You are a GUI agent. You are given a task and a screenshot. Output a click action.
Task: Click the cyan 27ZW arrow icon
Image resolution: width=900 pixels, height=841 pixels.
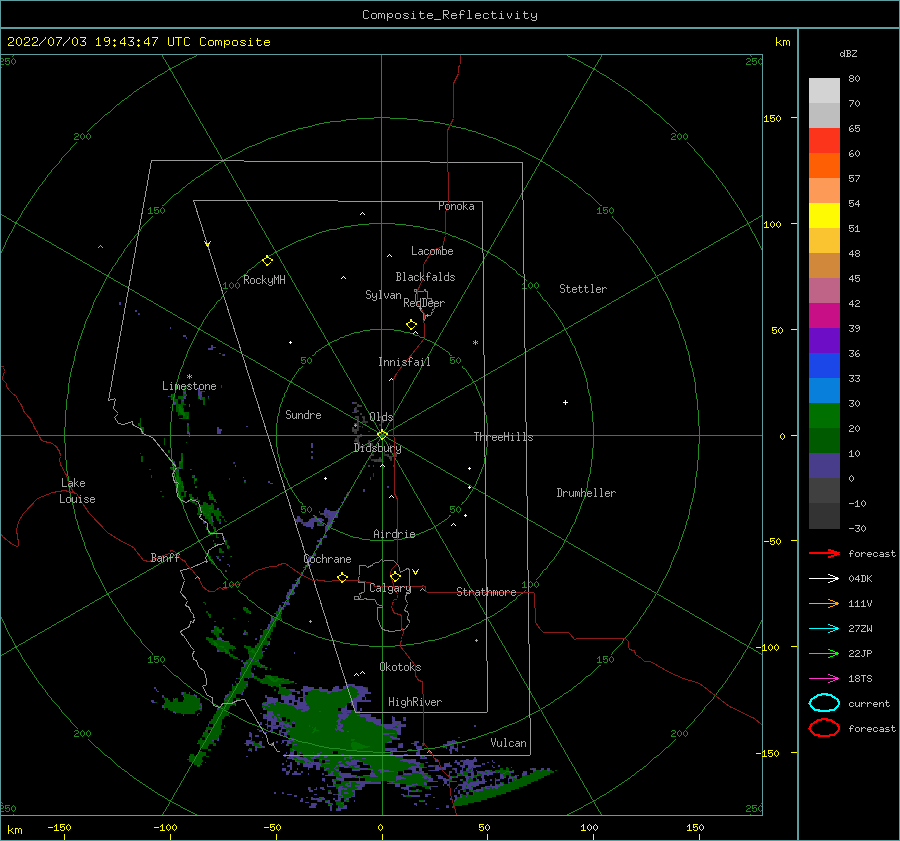coord(824,629)
